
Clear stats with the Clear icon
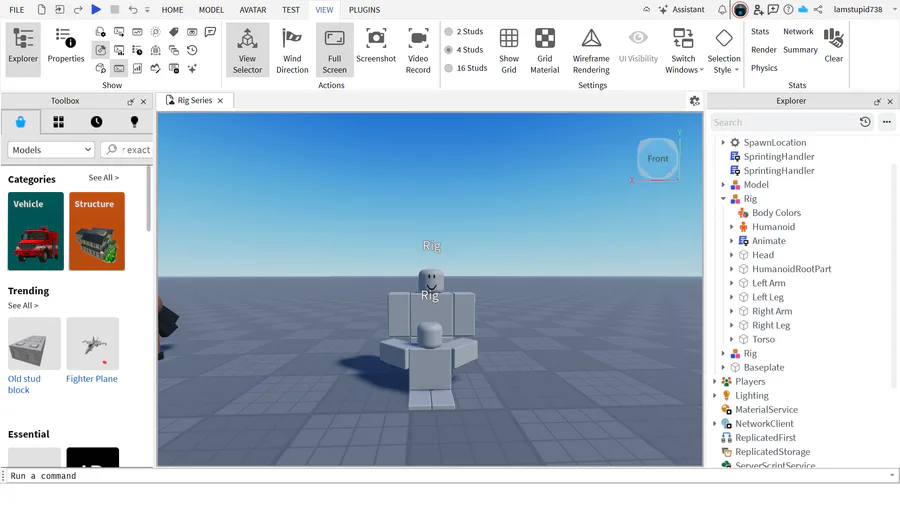click(x=833, y=45)
